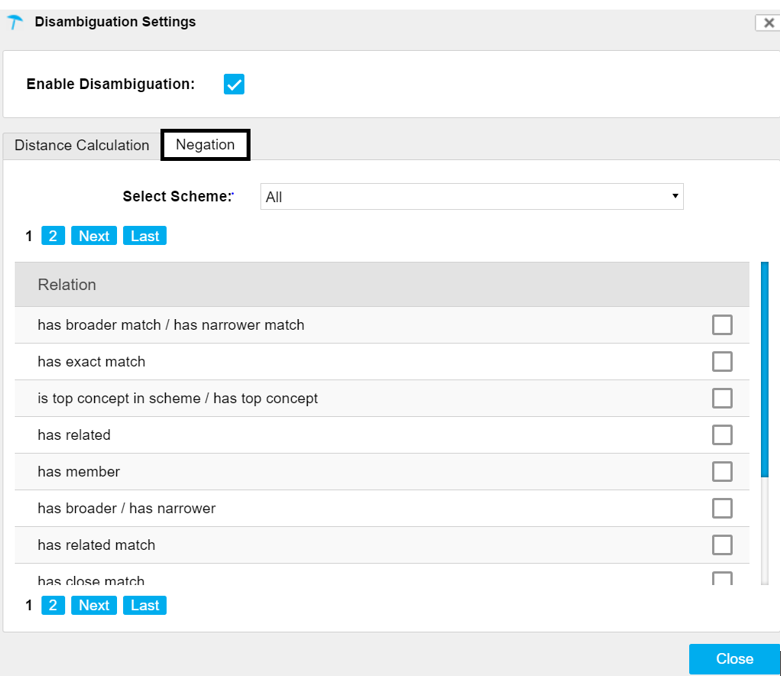Click the 'has related' relation text
This screenshot has height=684, width=782.
[x=74, y=435]
